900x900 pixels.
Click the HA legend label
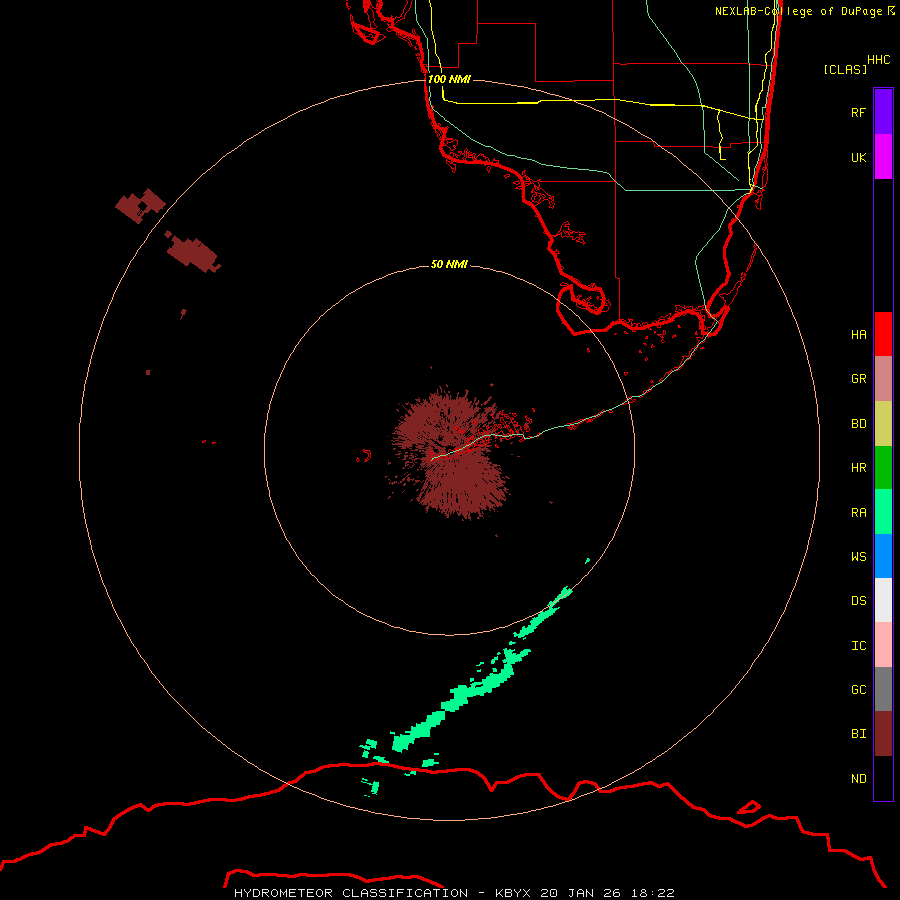(858, 334)
